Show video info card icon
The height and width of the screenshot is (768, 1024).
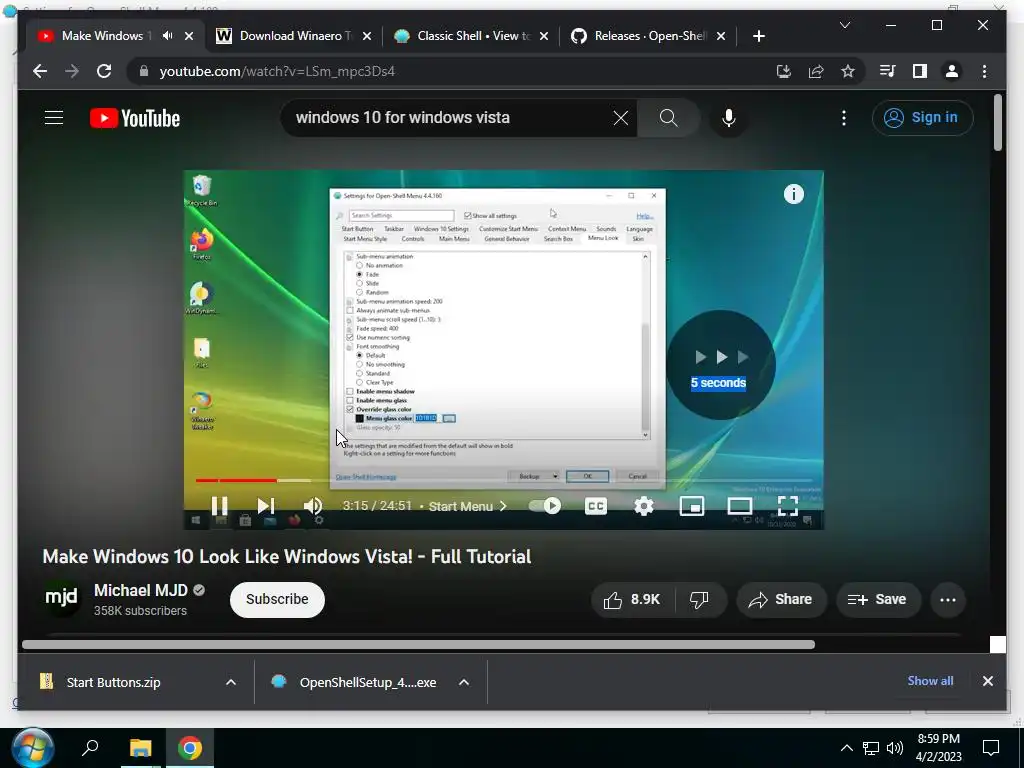tap(793, 194)
